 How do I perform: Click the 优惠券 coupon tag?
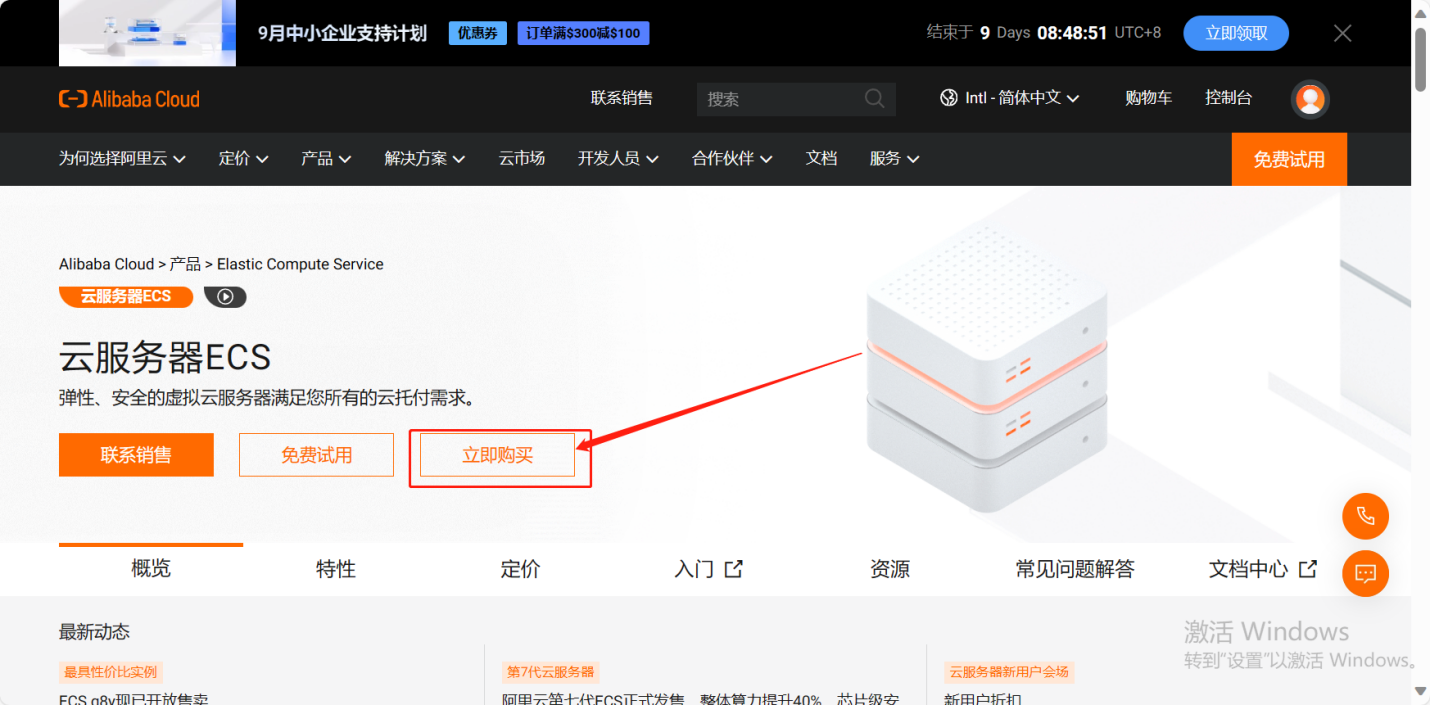478,33
